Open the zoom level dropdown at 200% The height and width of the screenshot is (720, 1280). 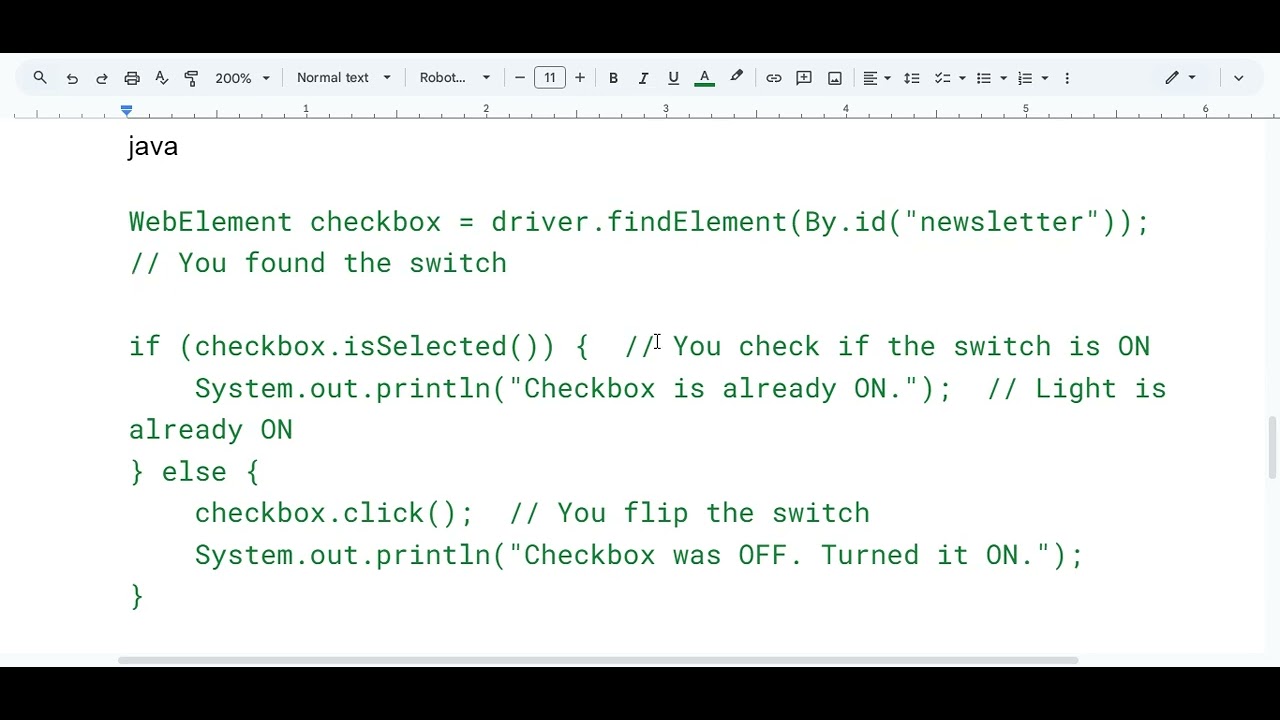[x=243, y=78]
